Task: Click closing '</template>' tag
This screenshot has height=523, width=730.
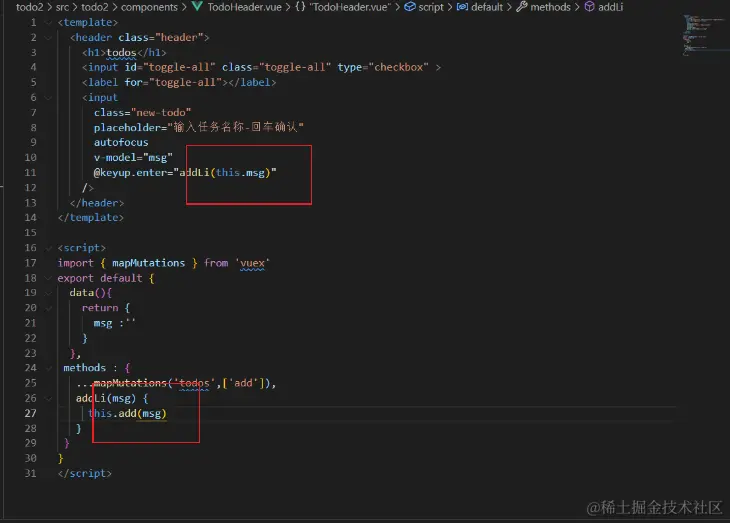Action: pyautogui.click(x=91, y=218)
